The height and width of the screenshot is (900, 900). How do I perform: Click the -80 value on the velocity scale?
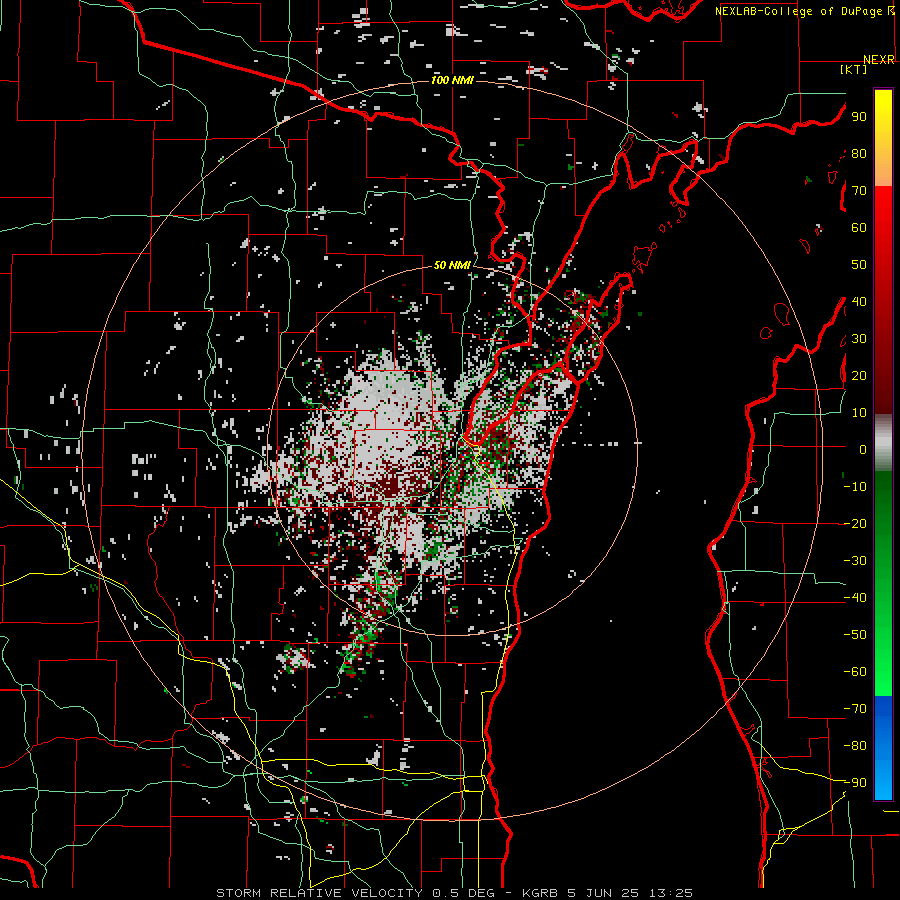855,746
